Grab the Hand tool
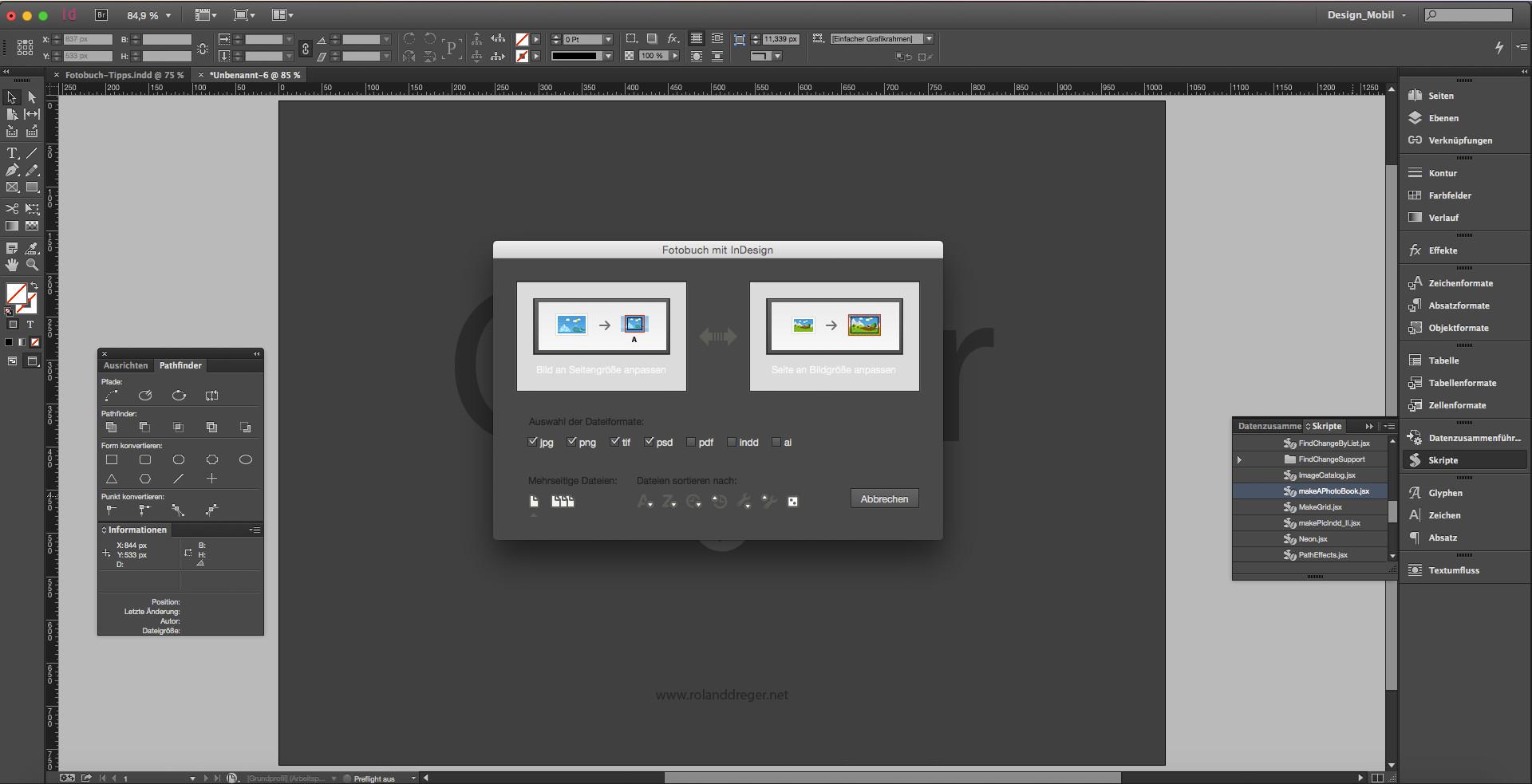Viewport: 1532px width, 784px height. click(x=12, y=266)
